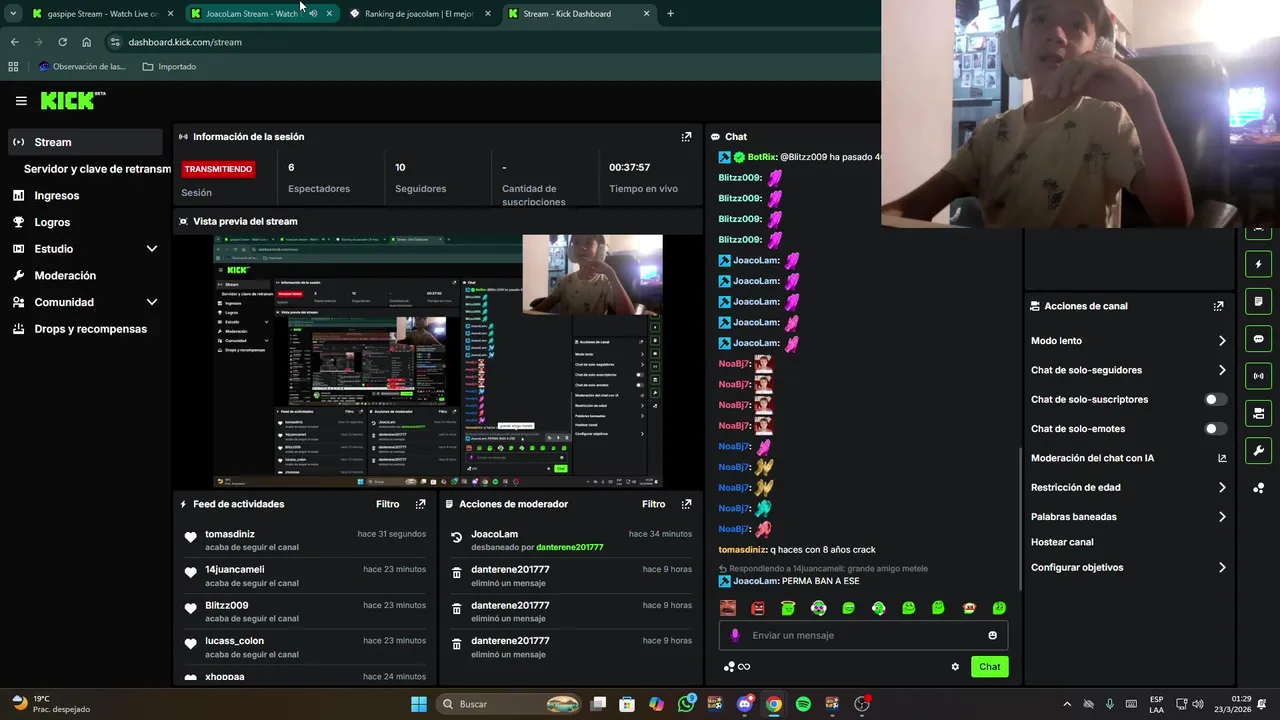Click the stream preview thumbnail
The height and width of the screenshot is (720, 1280).
coord(438,361)
